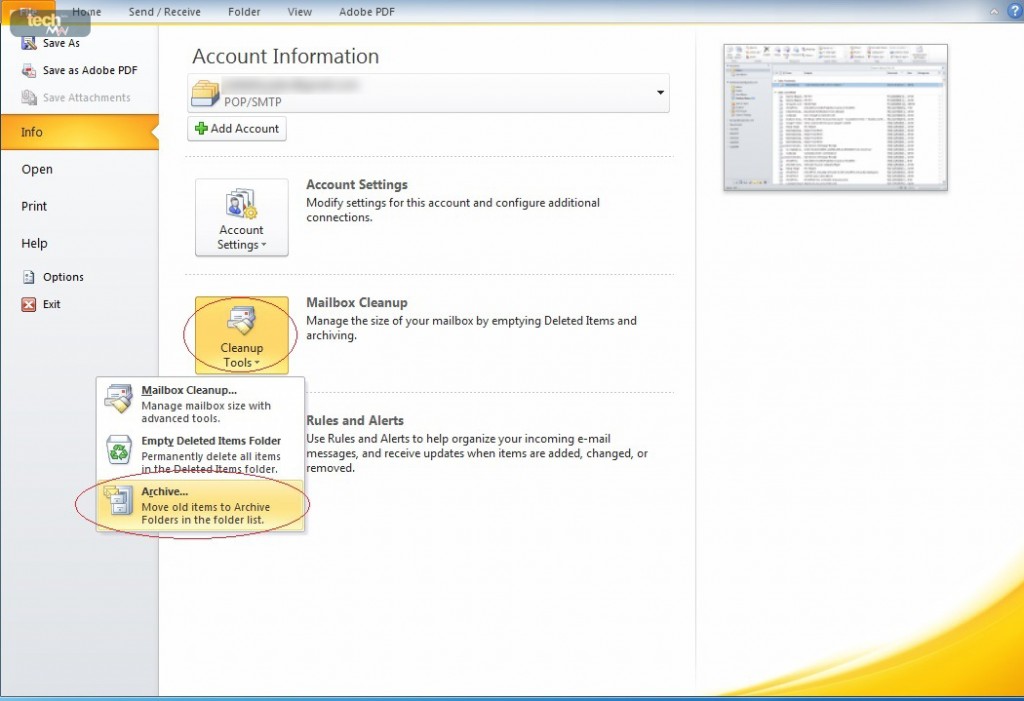The image size is (1024, 701).
Task: Choose Empty Deleted Items Folder option
Action: tap(200, 454)
